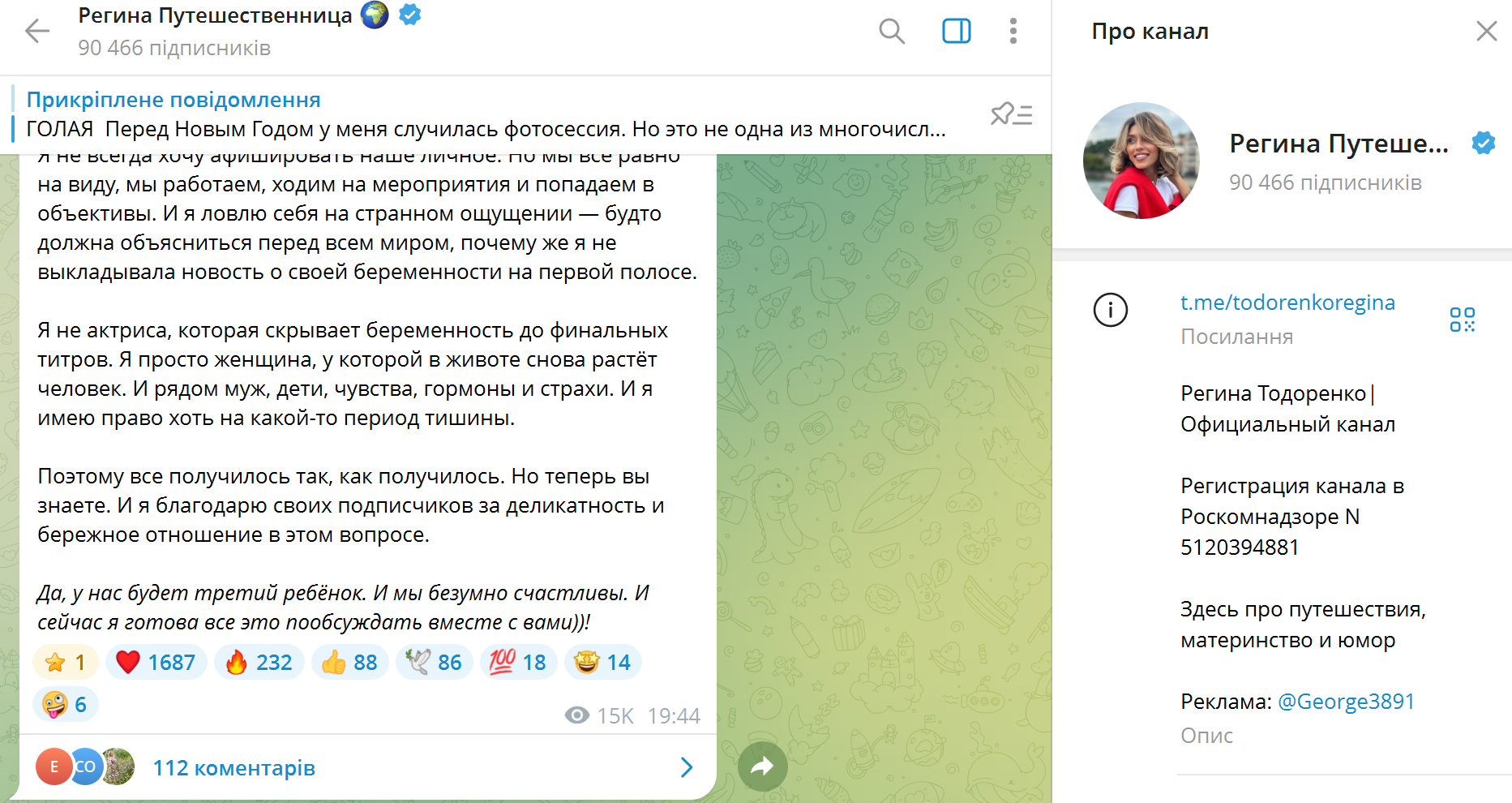Go back using the left arrow icon
The width and height of the screenshot is (1512, 803).
[37, 32]
